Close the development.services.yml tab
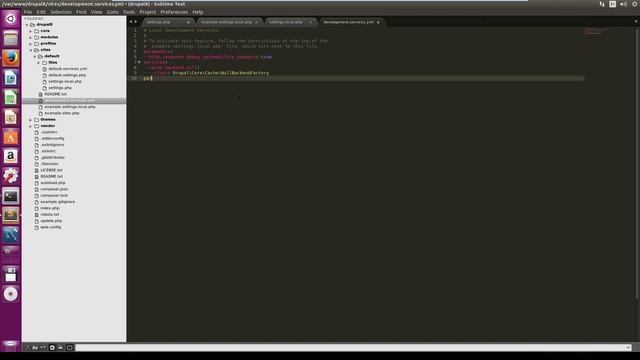Image resolution: width=640 pixels, height=360 pixels. point(378,22)
